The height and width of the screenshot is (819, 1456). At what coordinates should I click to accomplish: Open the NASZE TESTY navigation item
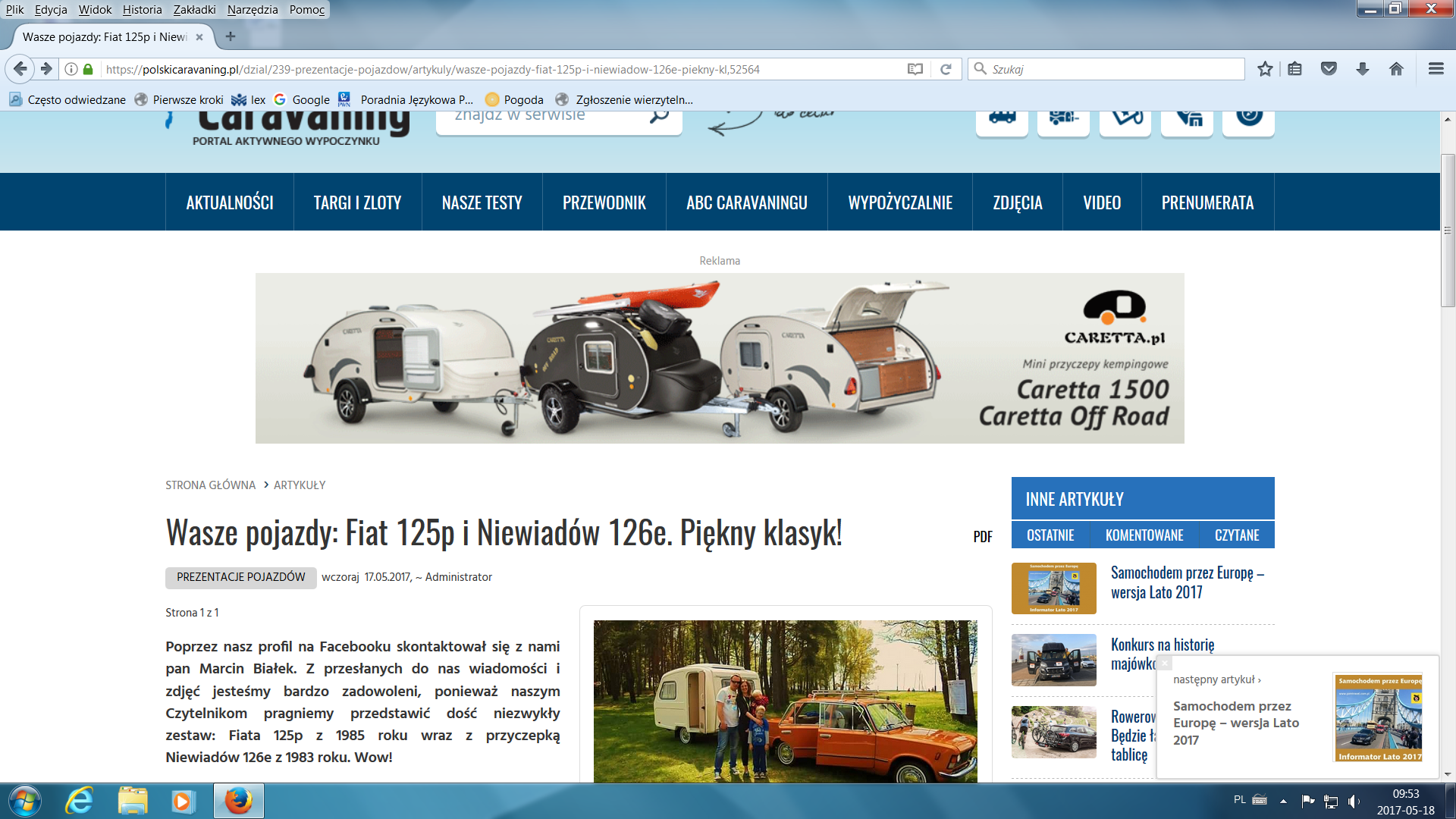point(482,202)
